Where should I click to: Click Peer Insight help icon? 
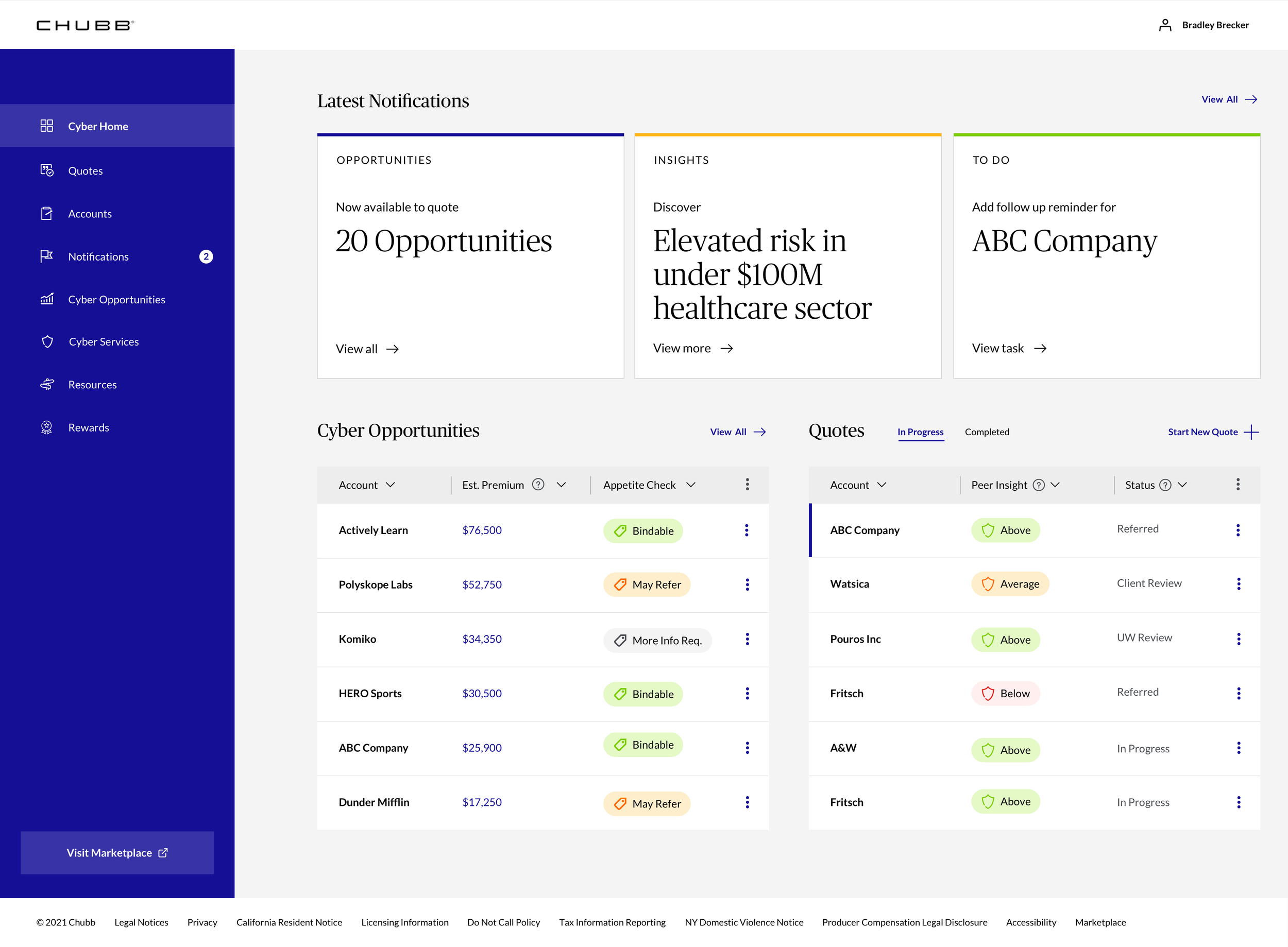click(x=1039, y=485)
